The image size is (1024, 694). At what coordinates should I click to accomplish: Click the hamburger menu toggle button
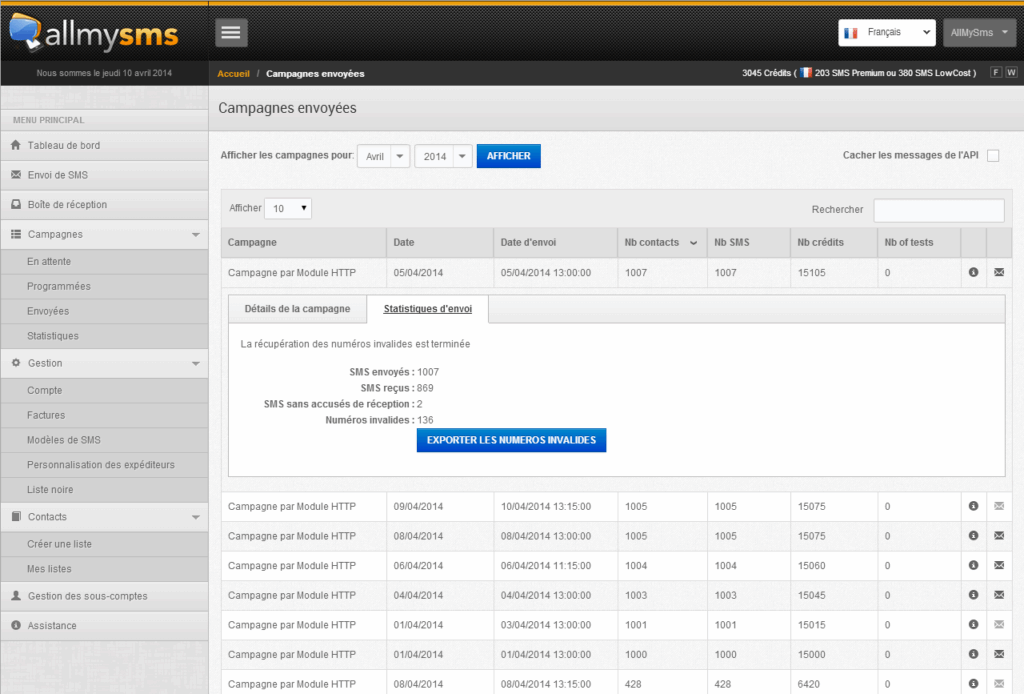[231, 33]
